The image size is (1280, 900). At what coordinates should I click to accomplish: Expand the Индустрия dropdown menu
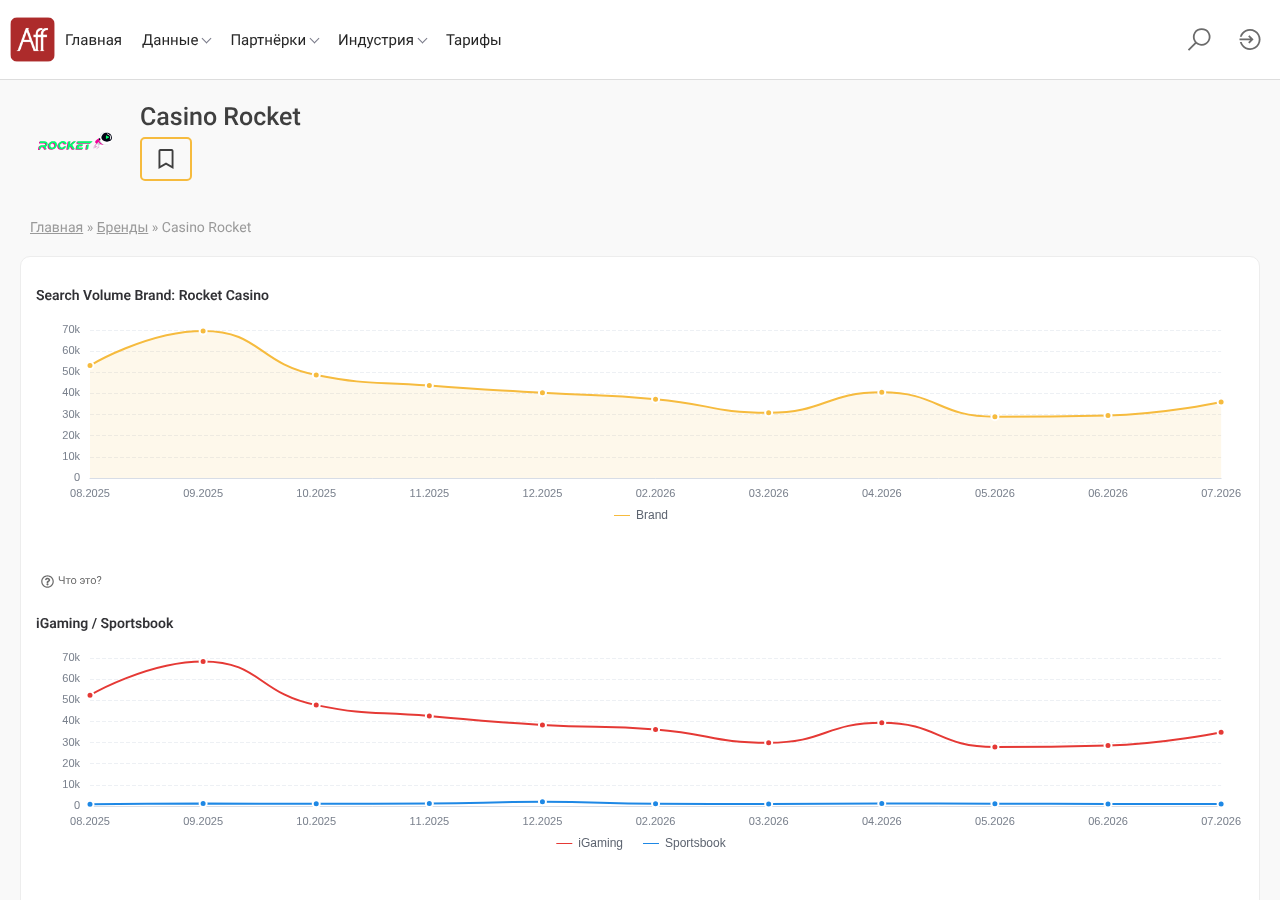tap(383, 40)
